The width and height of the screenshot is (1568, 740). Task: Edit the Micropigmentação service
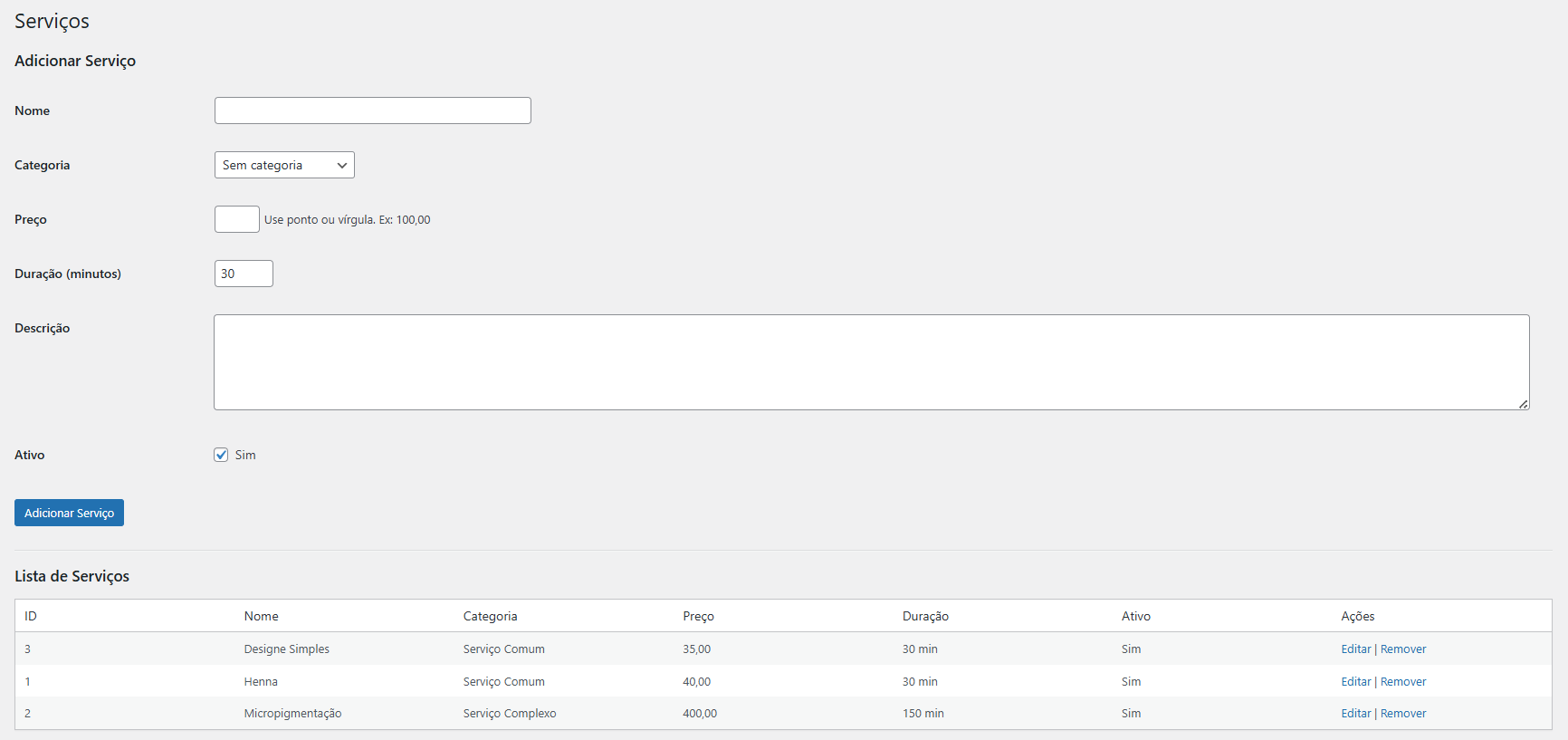tap(1355, 714)
